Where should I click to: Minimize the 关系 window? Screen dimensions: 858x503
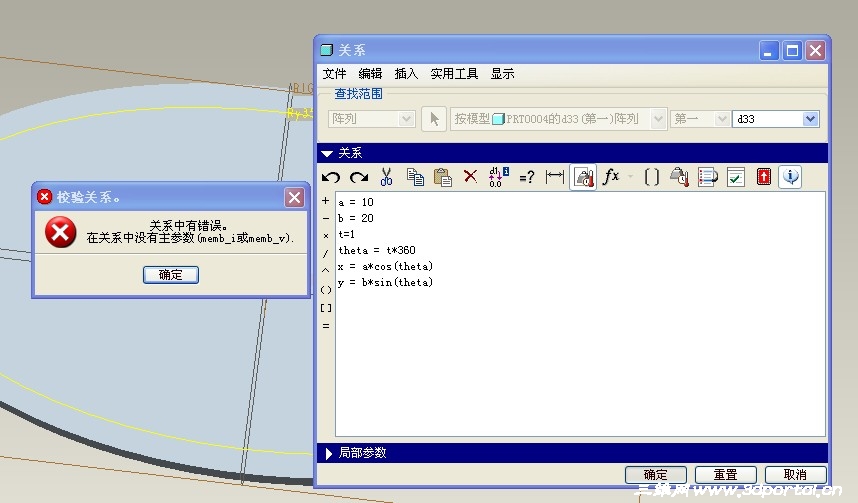click(768, 51)
